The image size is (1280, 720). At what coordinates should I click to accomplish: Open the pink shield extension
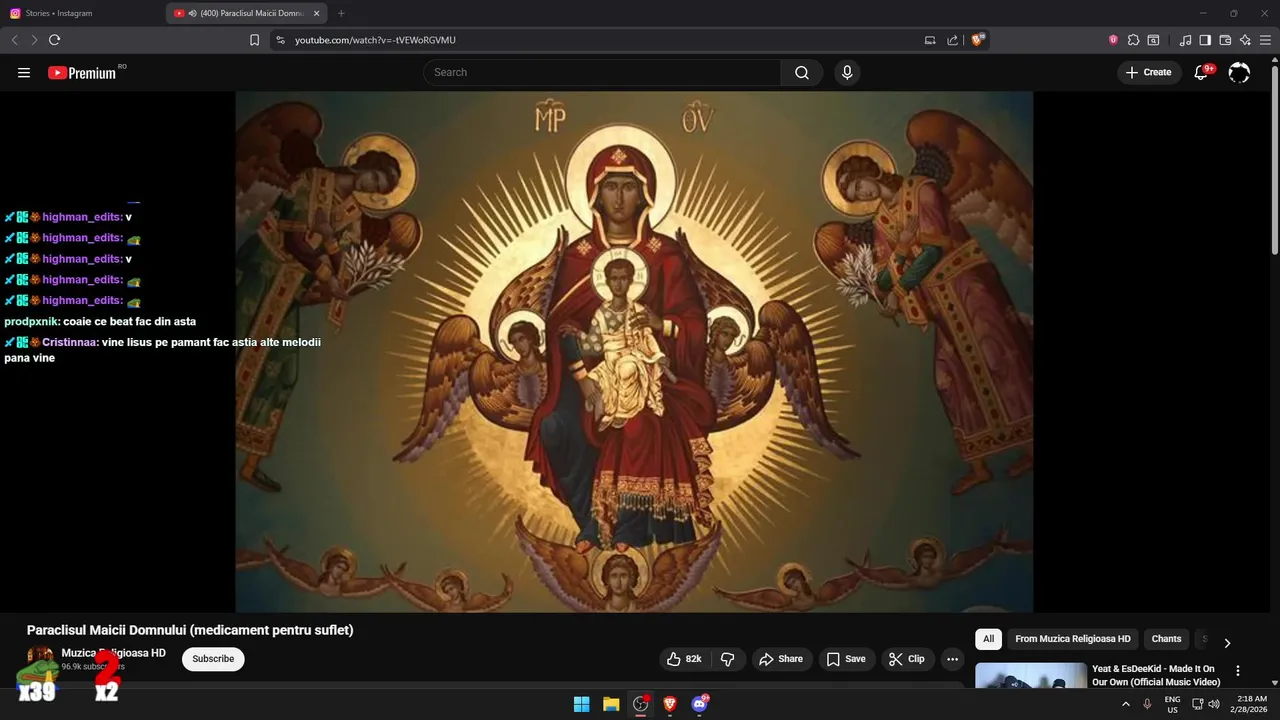(1113, 40)
